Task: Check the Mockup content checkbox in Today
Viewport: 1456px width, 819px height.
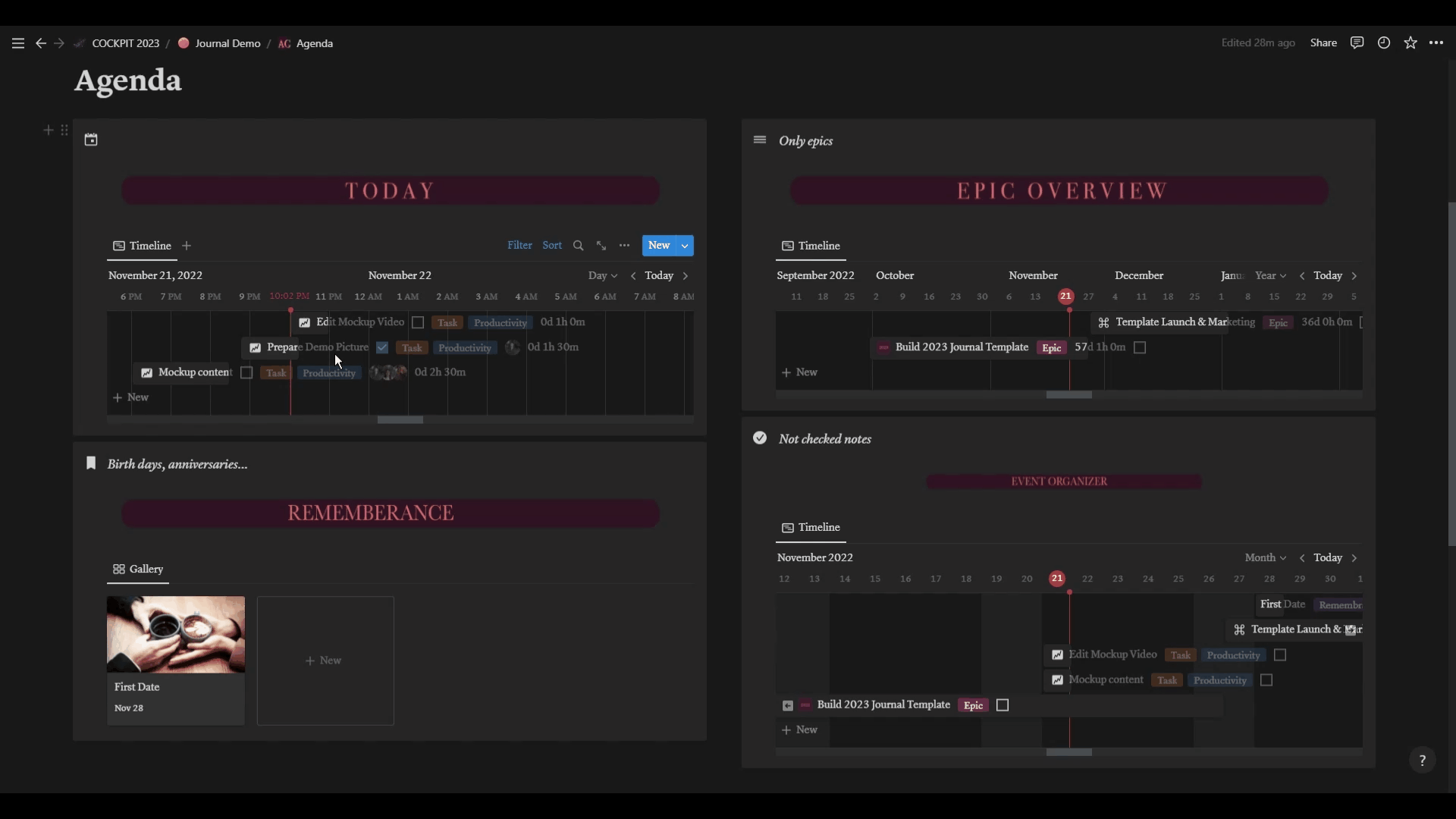Action: pos(246,372)
